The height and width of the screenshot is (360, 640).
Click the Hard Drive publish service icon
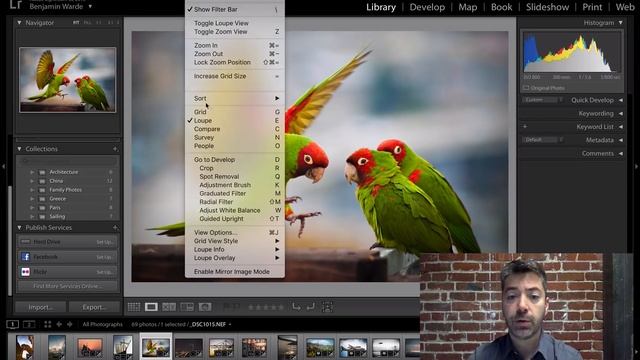(x=25, y=242)
